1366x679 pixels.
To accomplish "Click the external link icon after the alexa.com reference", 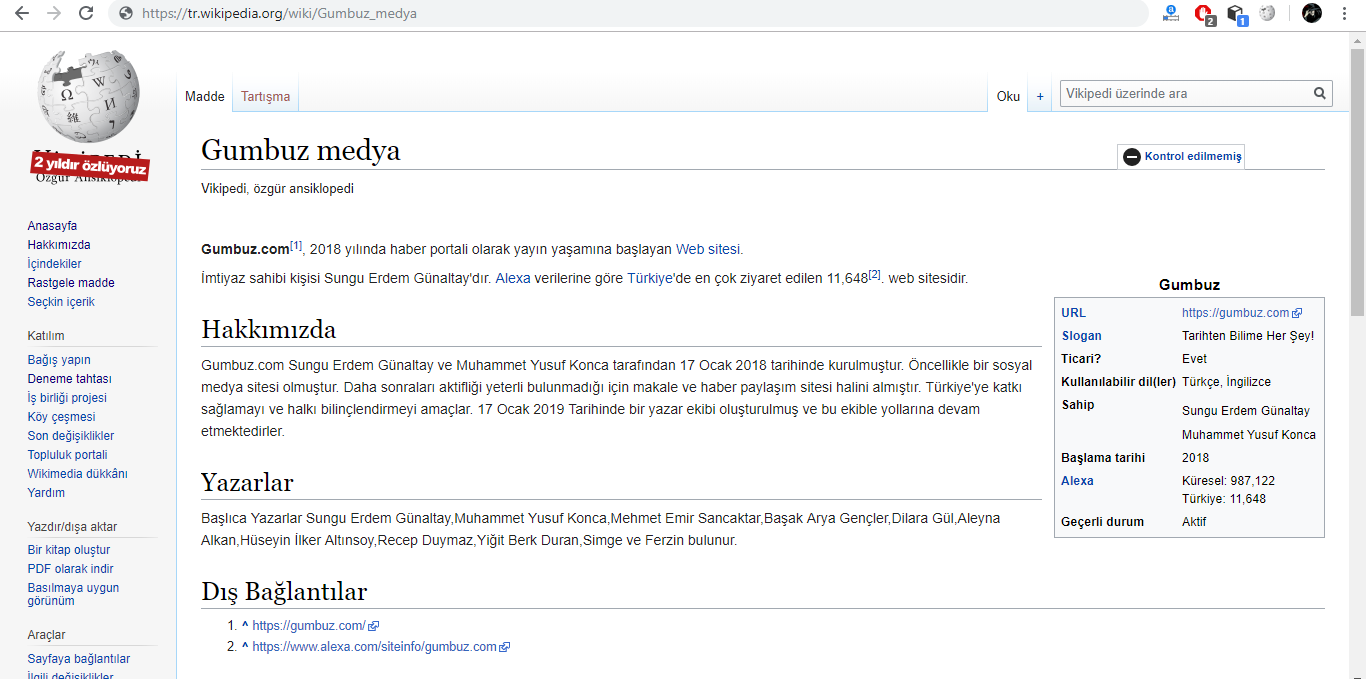I will pyautogui.click(x=505, y=647).
